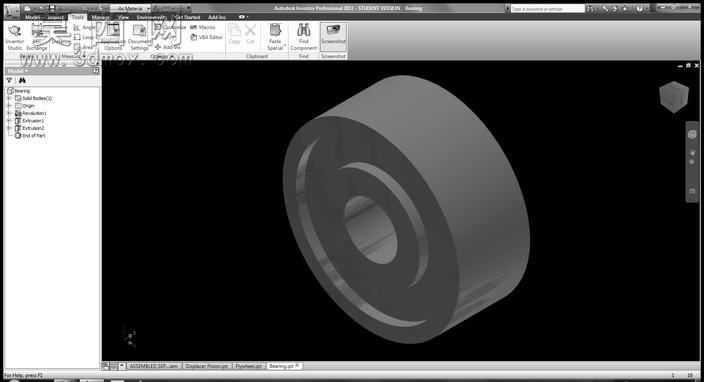
Task: Click the tile windows icon beside document tabs
Action: point(114,366)
